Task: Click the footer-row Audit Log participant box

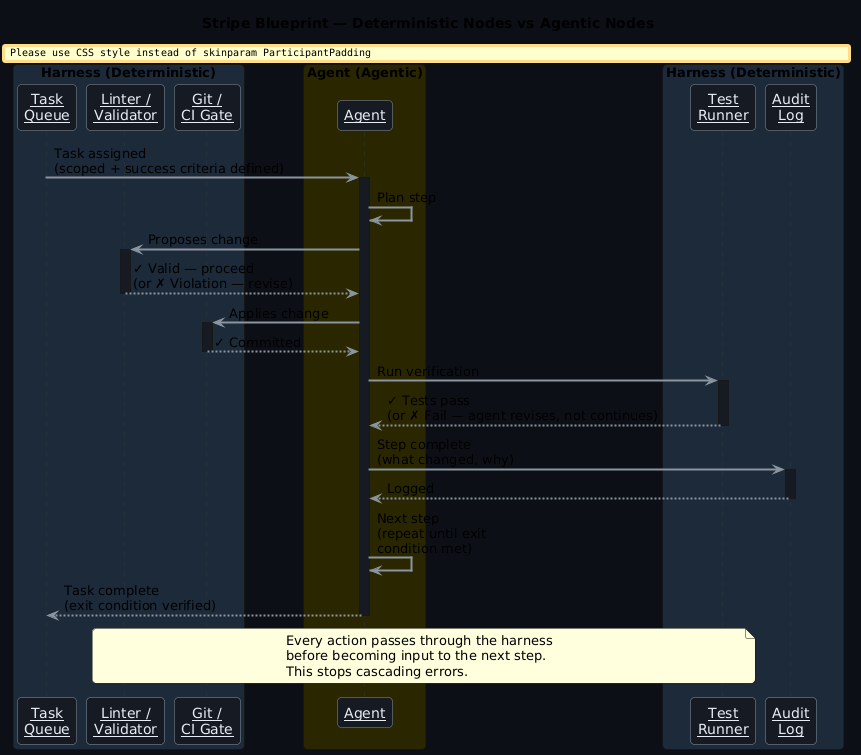Action: point(791,721)
